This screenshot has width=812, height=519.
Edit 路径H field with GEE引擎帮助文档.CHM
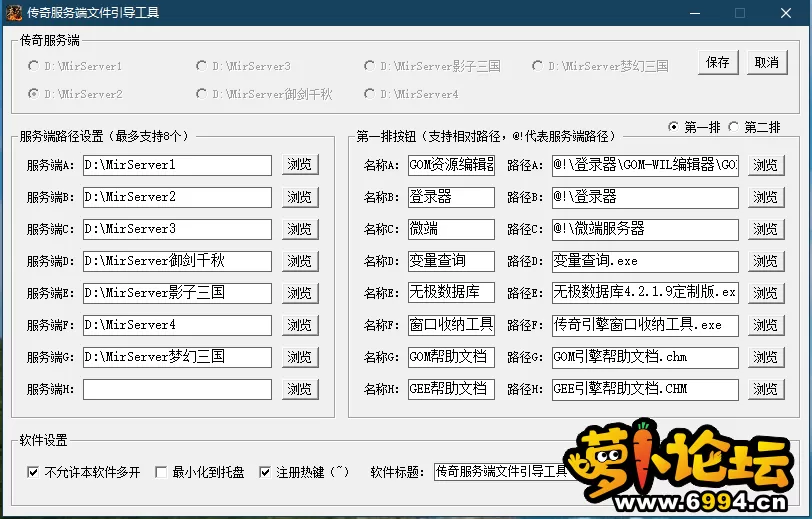645,390
